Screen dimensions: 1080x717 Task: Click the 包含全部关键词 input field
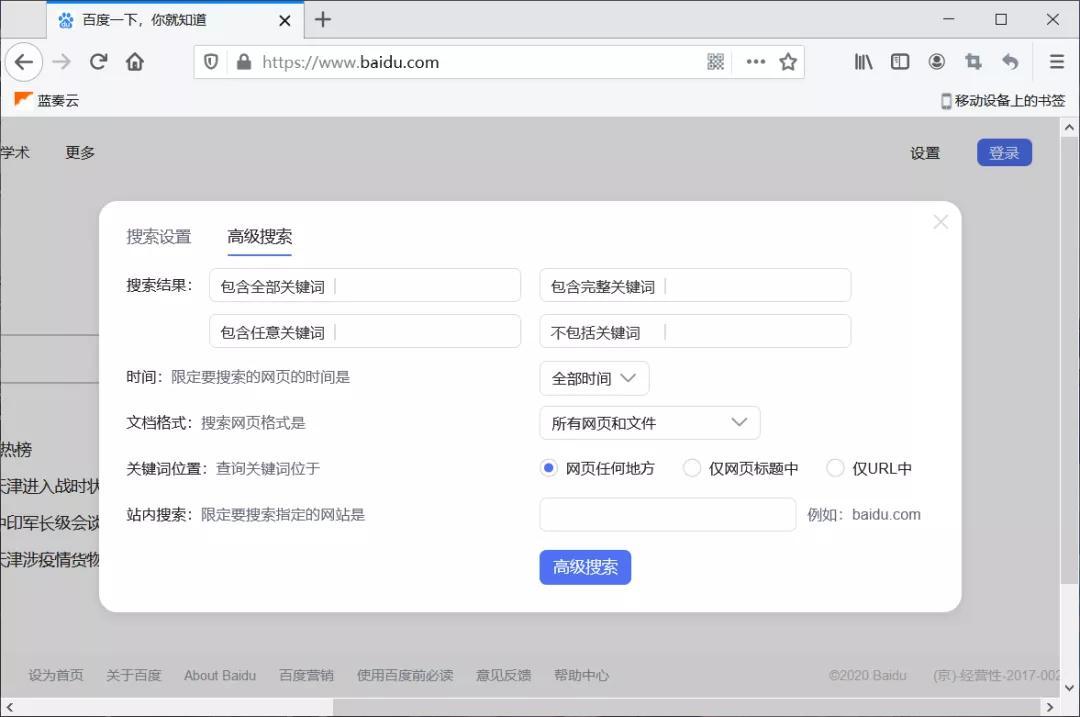click(365, 285)
